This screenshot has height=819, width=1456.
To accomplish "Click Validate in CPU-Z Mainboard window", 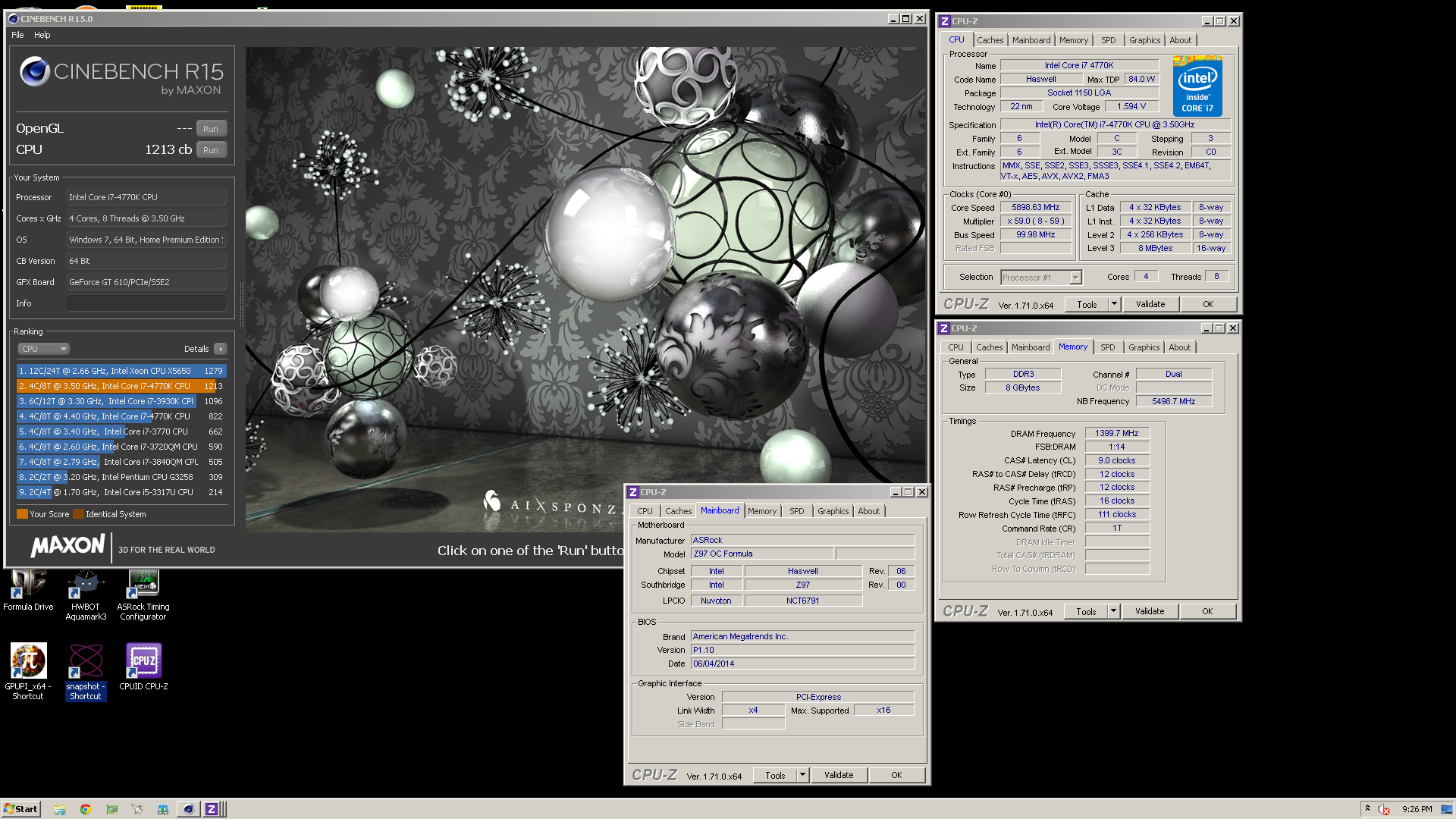I will tap(839, 775).
